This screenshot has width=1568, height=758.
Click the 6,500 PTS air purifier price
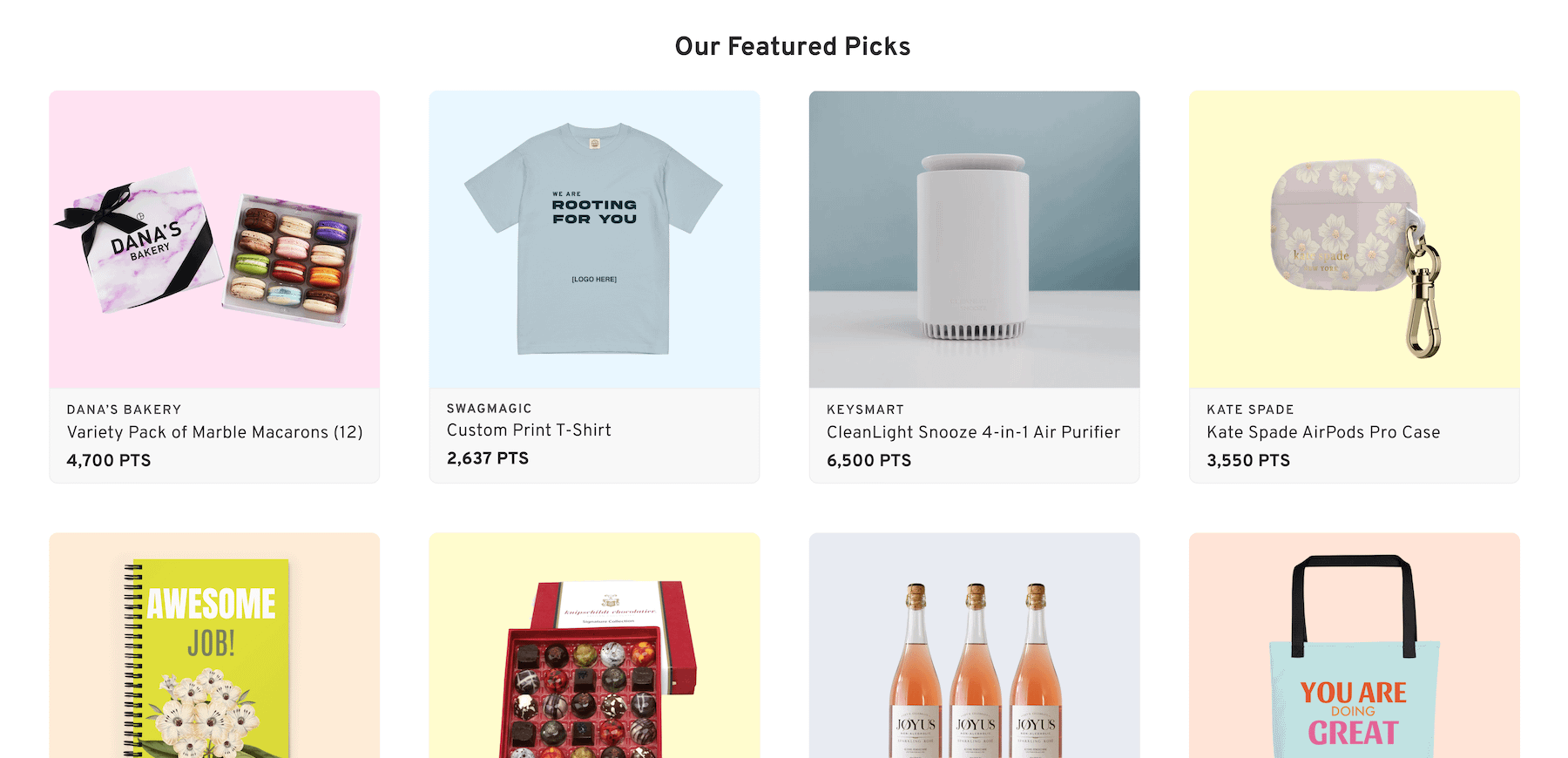pos(868,460)
